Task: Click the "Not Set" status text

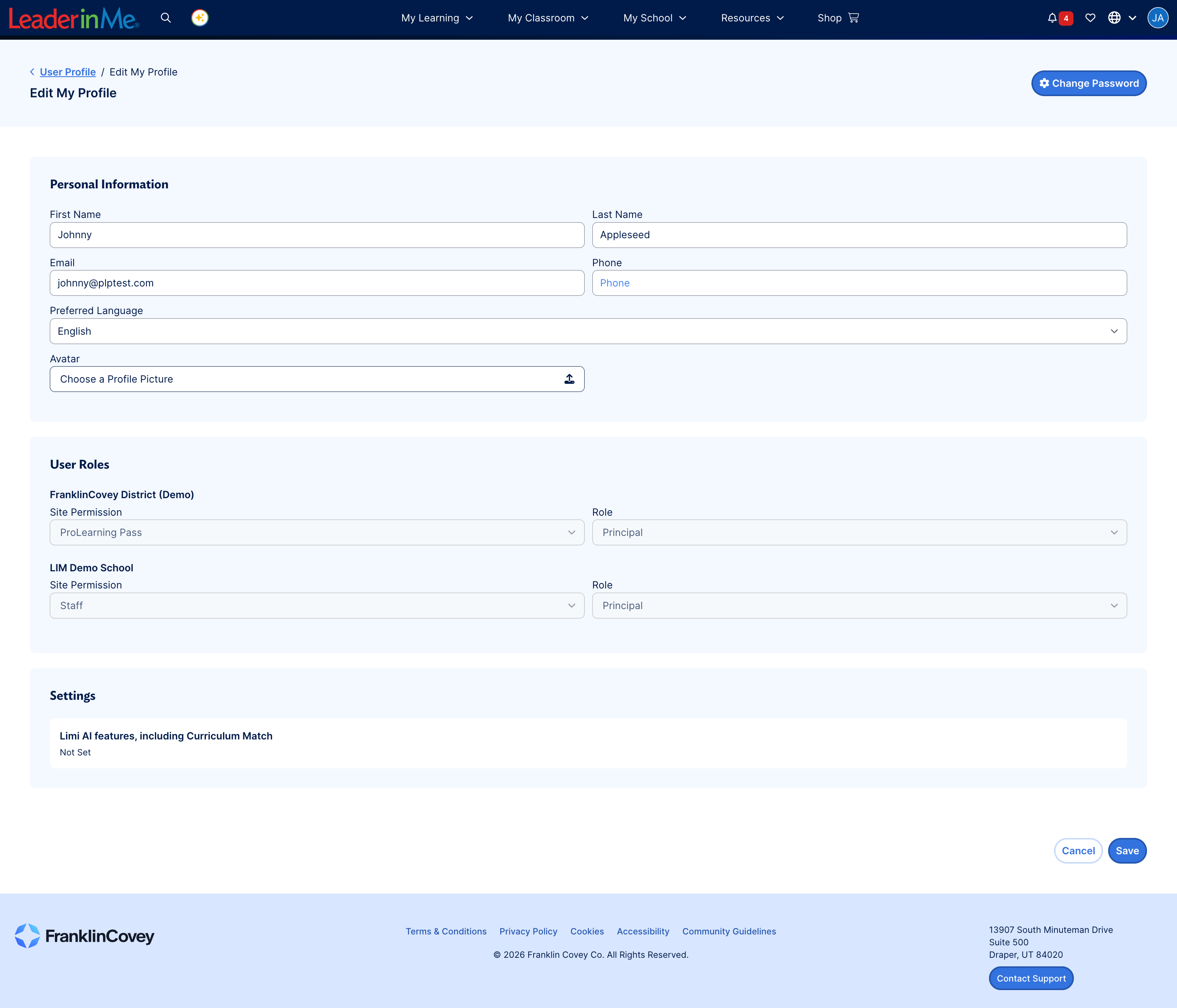Action: click(x=75, y=752)
